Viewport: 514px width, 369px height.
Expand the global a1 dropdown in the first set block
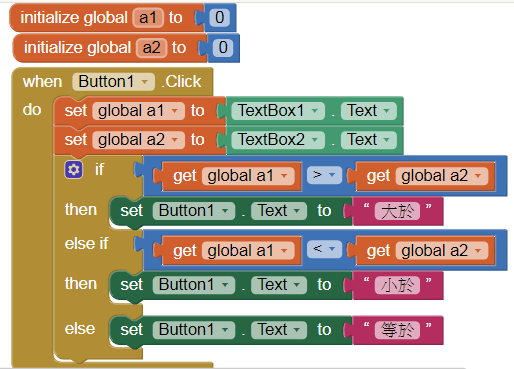click(138, 111)
